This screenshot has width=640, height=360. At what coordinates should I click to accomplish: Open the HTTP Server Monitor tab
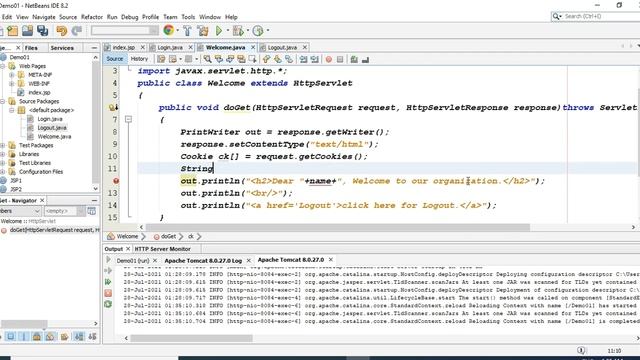tap(162, 249)
